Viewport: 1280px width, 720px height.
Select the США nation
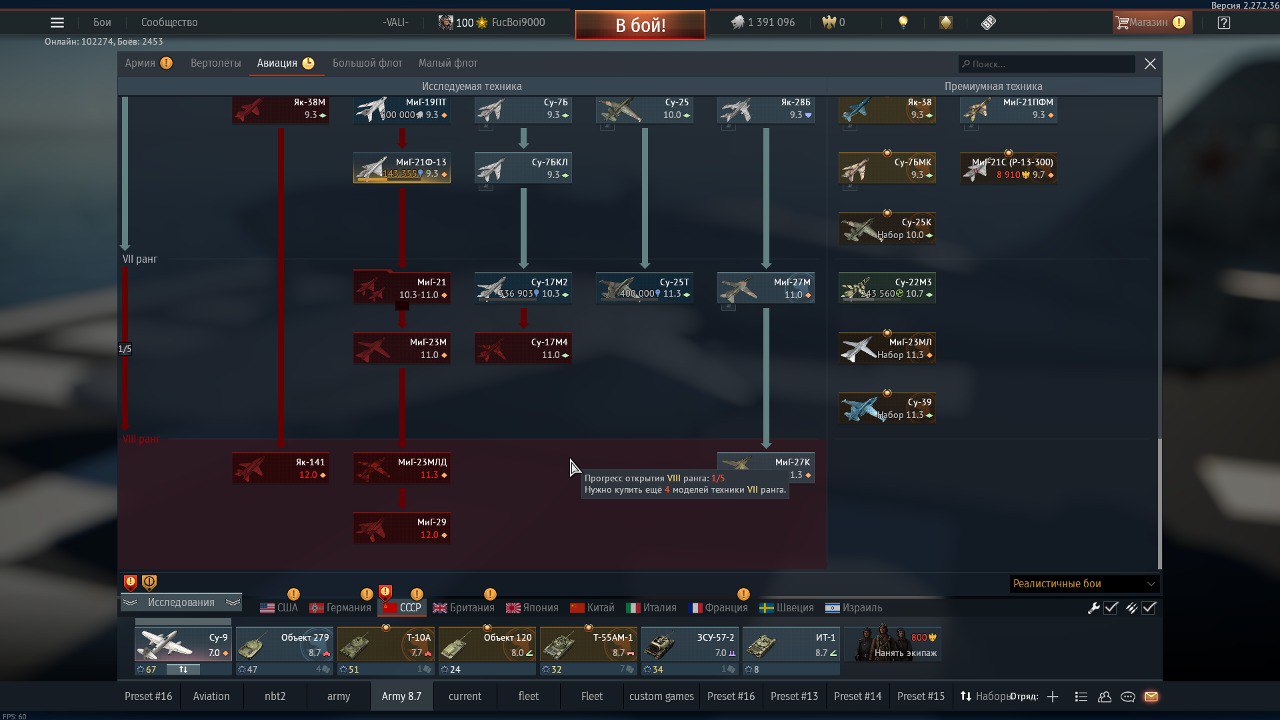[279, 607]
